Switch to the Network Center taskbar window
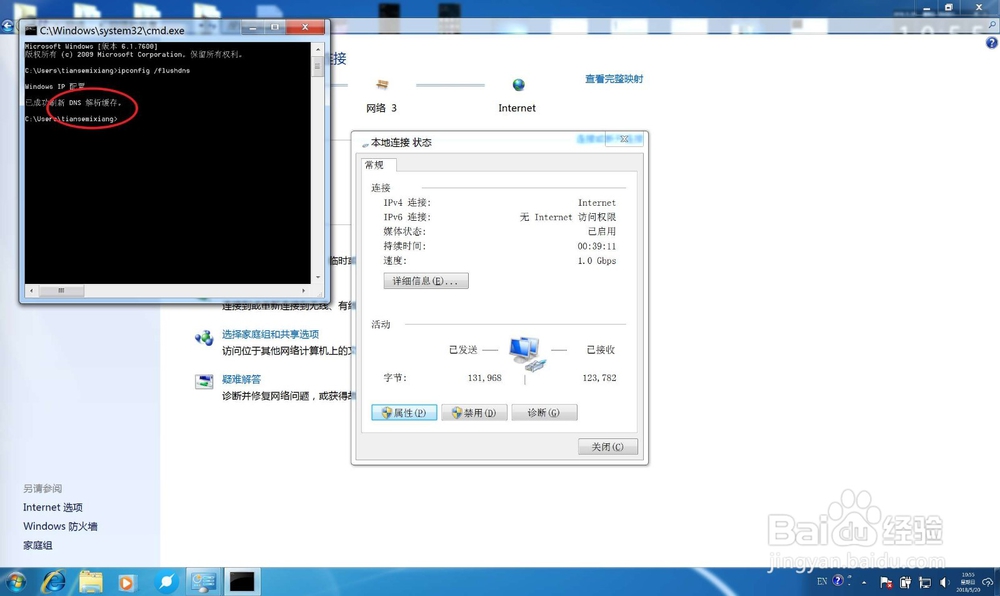 [204, 581]
